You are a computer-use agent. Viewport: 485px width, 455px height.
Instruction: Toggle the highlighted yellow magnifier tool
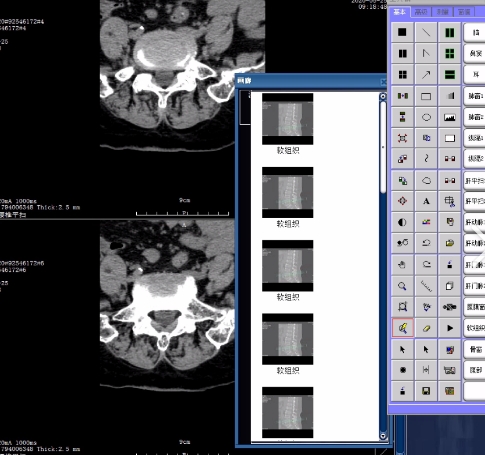tap(402, 328)
